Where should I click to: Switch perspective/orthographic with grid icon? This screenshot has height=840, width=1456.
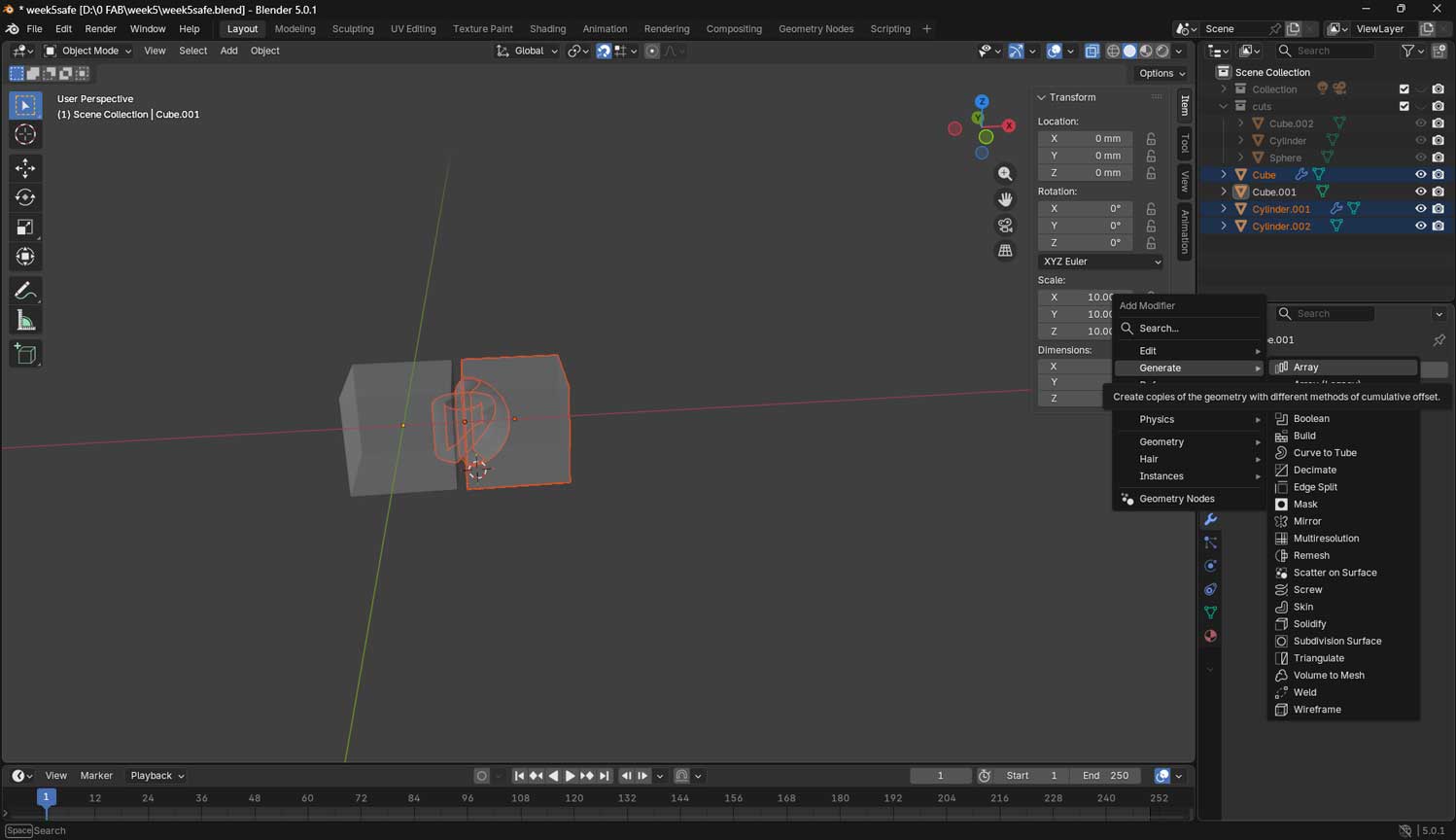click(x=1005, y=251)
